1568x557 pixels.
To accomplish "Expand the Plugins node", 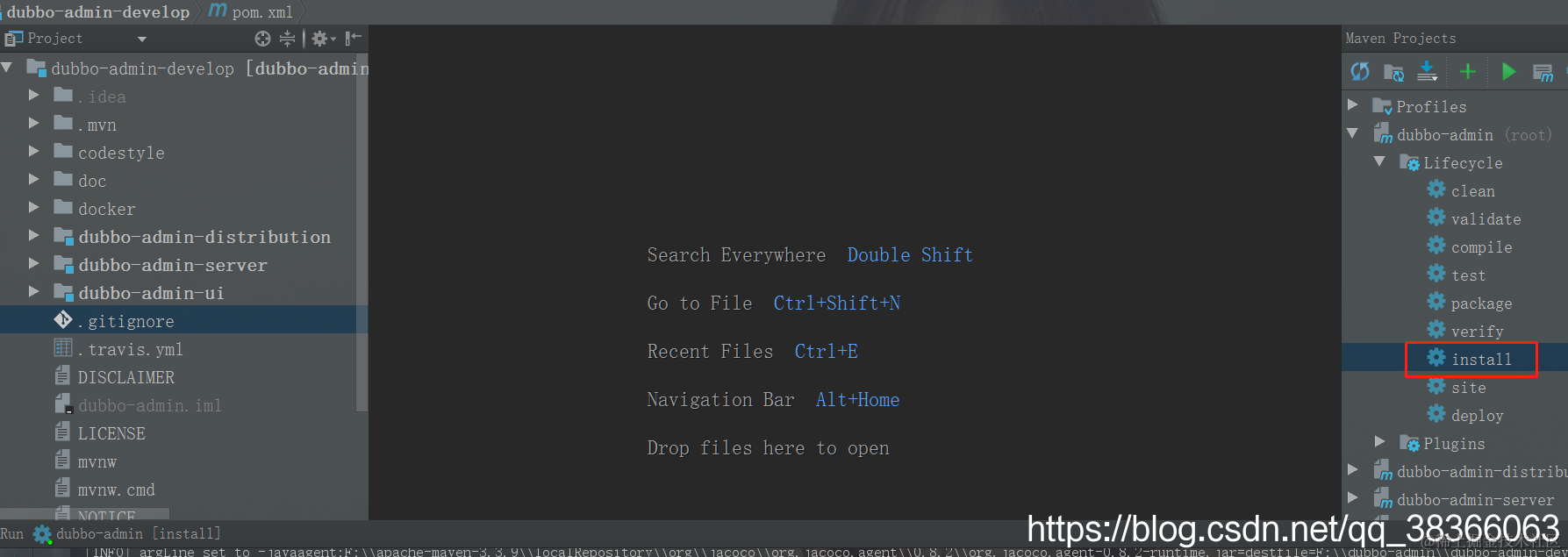I will click(x=1380, y=442).
